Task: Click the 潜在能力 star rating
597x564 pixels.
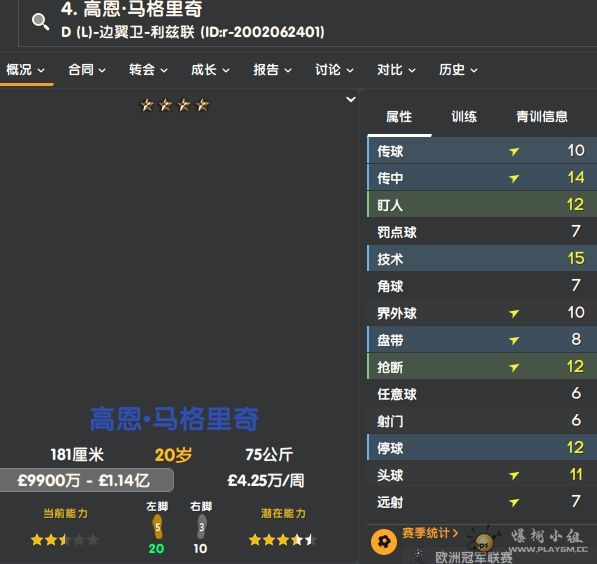Action: 283,540
